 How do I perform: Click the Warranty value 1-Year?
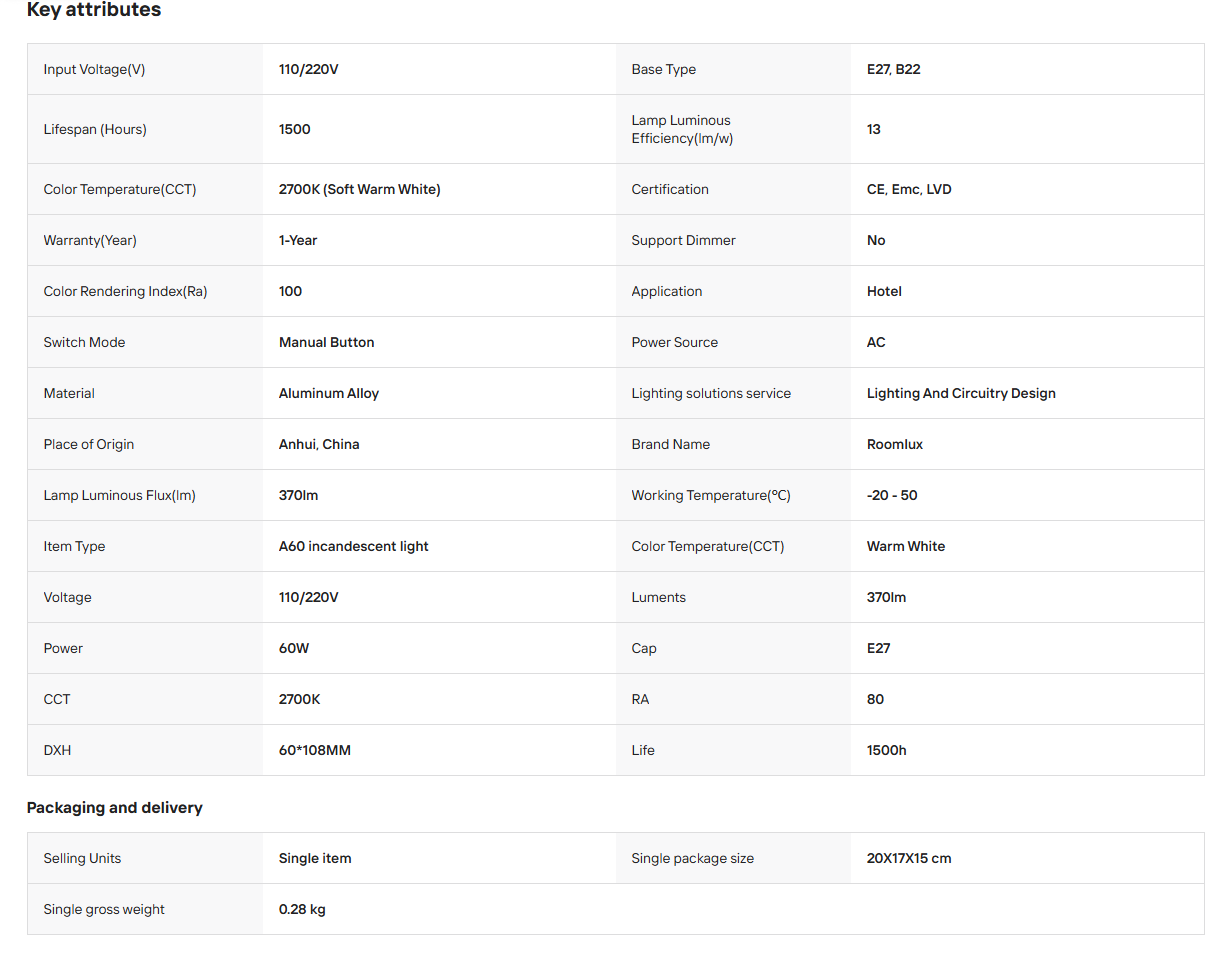point(298,240)
